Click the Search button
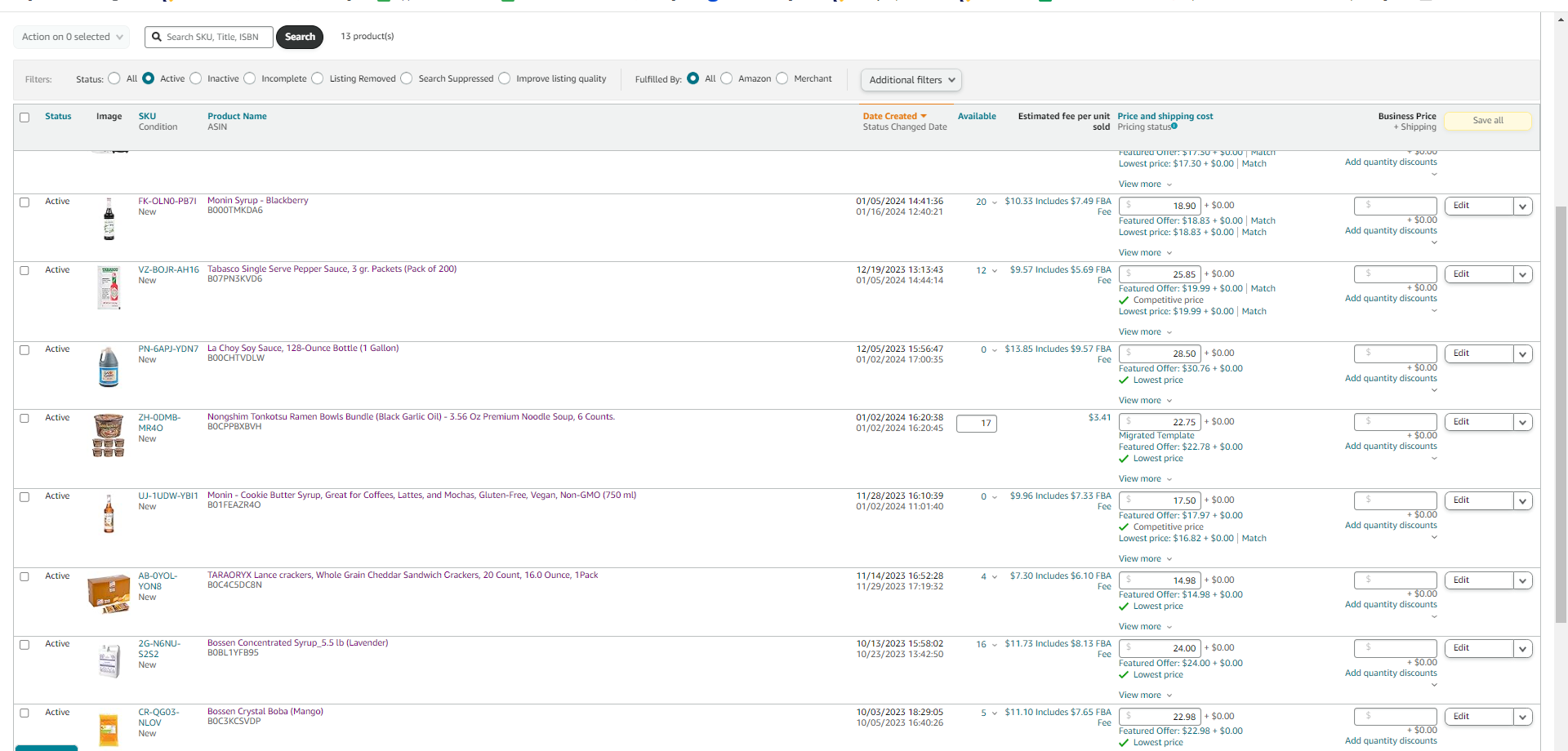The height and width of the screenshot is (751, 1568). [300, 37]
